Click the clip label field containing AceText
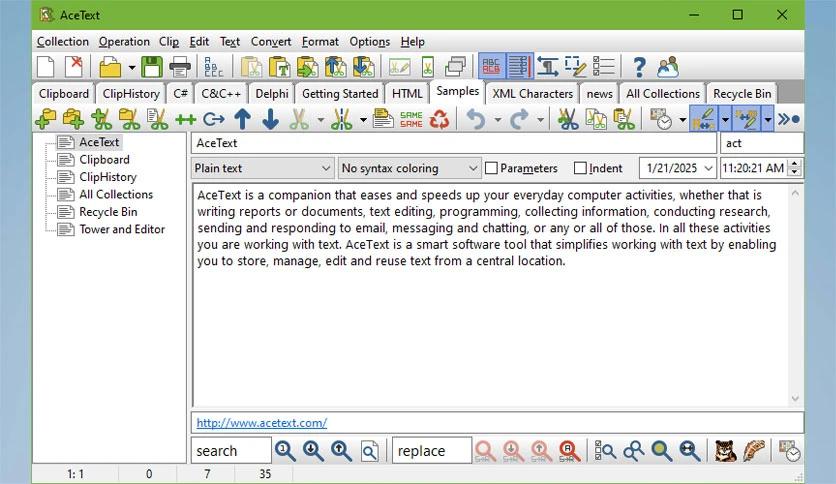The image size is (836, 484). tap(454, 143)
